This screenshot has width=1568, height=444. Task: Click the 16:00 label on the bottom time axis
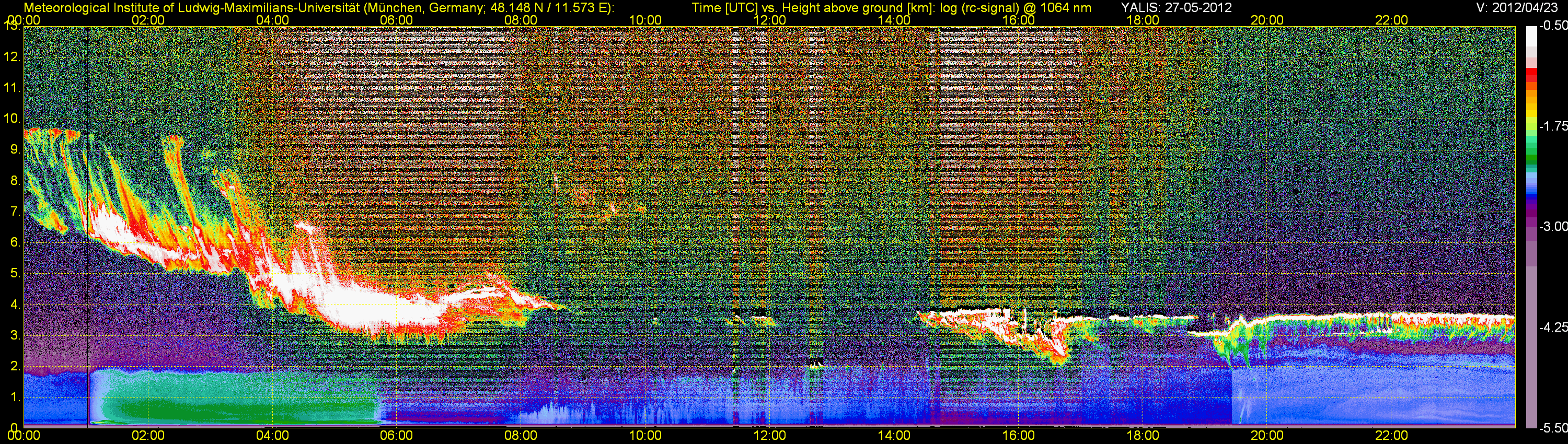[1018, 436]
